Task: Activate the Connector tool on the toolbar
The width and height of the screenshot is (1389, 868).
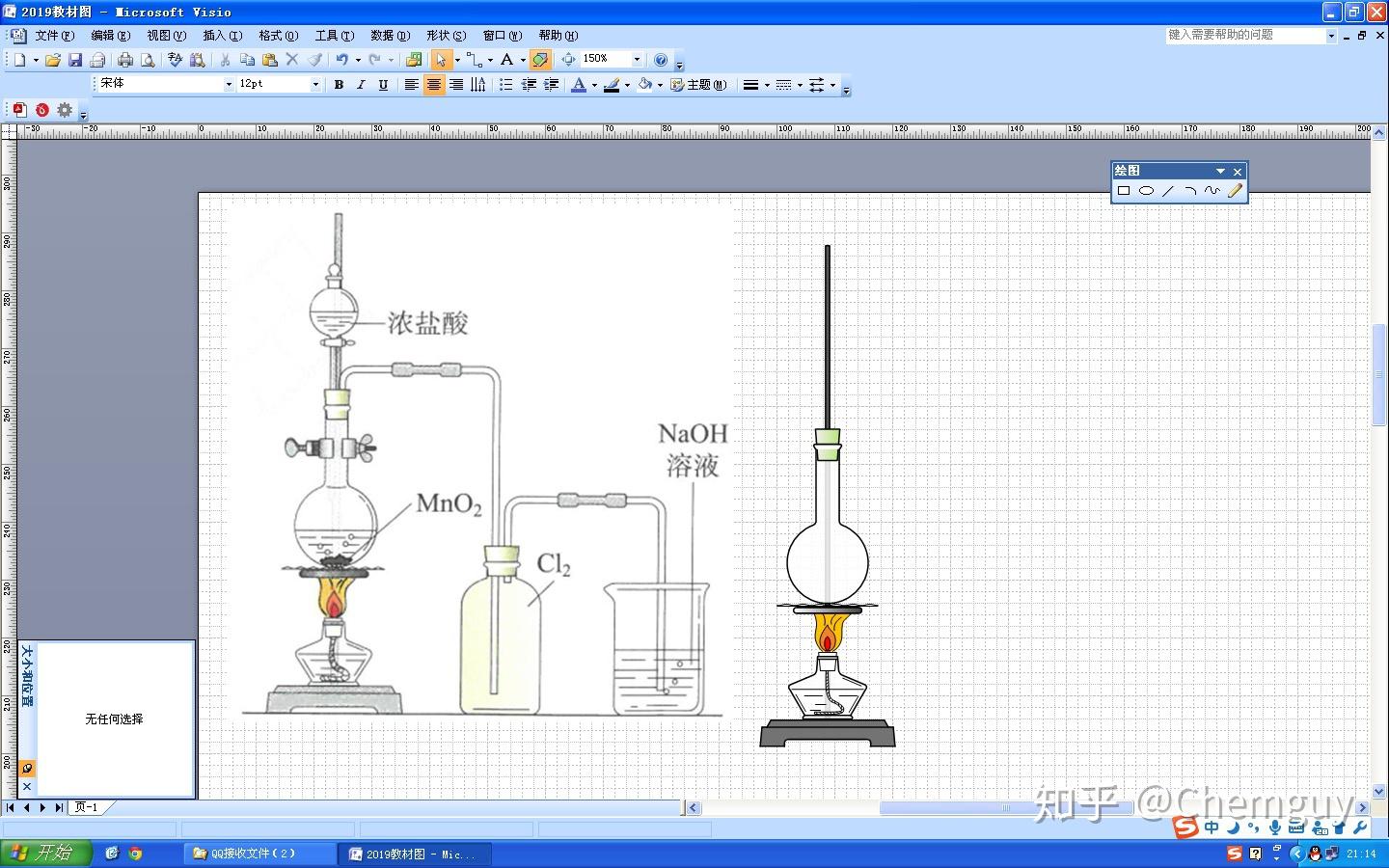Action: click(x=473, y=60)
